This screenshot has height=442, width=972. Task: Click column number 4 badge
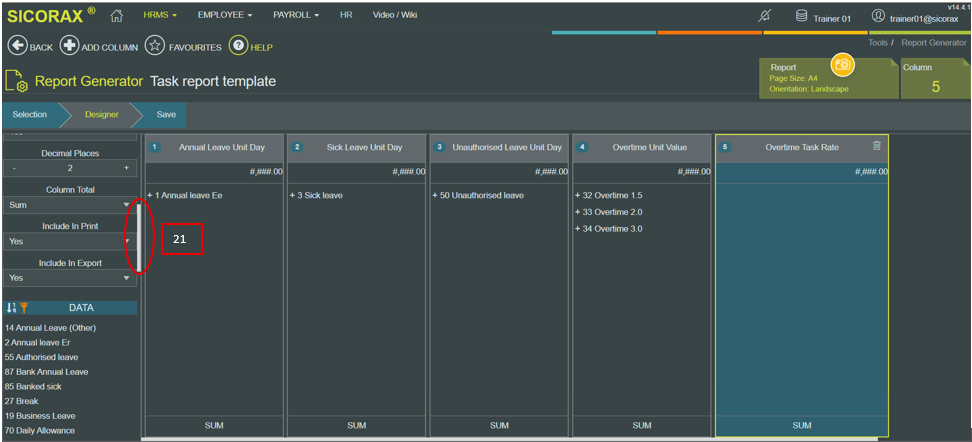pos(582,148)
